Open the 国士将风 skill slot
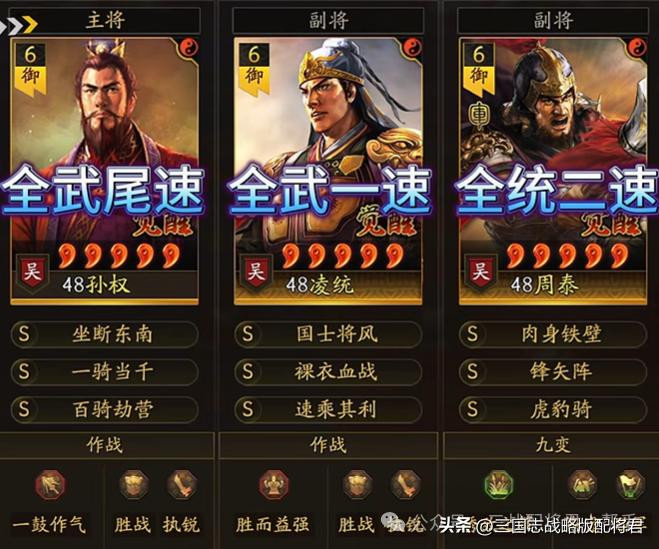The width and height of the screenshot is (659, 549). click(x=328, y=335)
